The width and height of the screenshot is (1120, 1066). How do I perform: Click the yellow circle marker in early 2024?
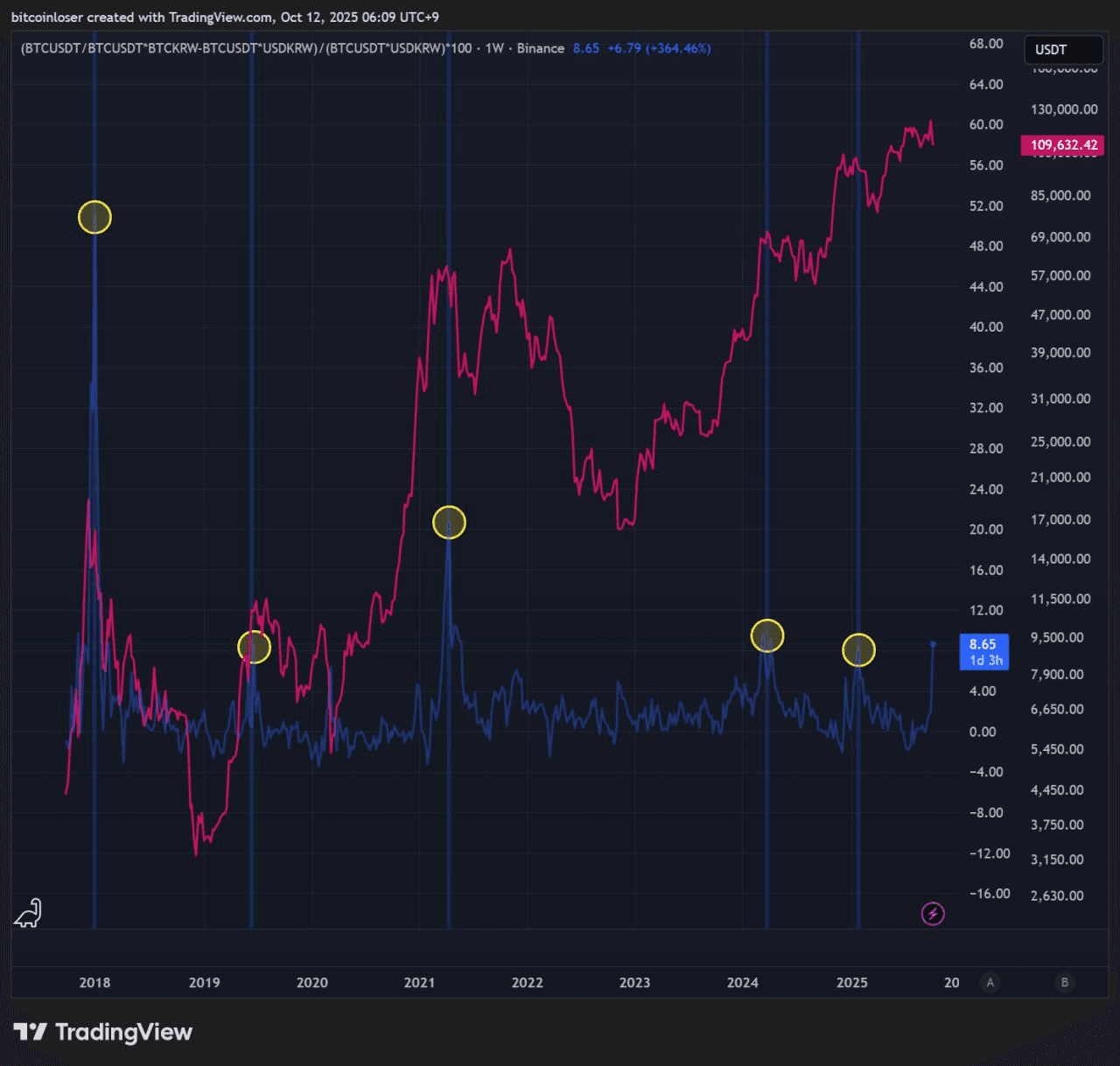[767, 635]
